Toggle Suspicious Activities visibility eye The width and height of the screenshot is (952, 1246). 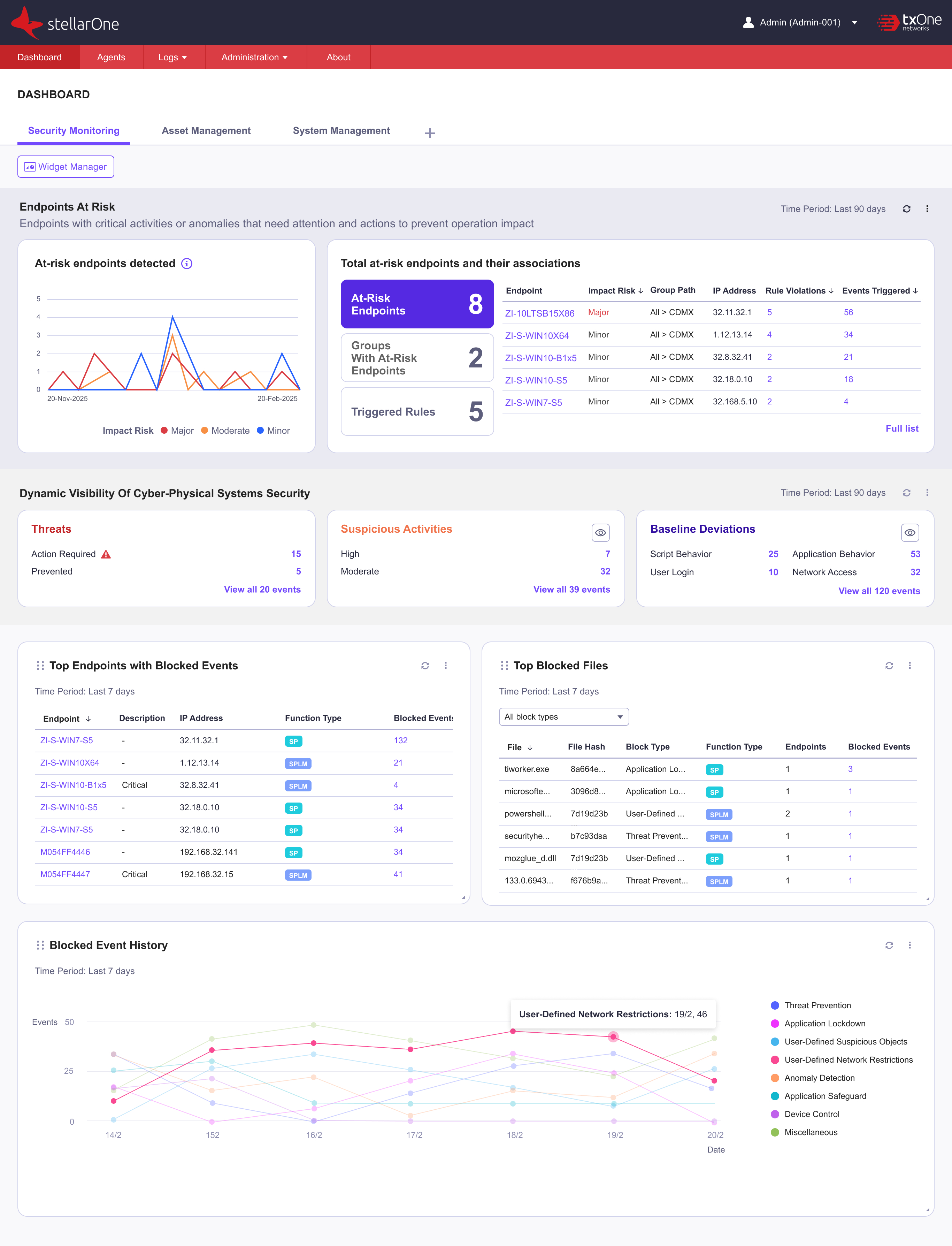(x=600, y=533)
